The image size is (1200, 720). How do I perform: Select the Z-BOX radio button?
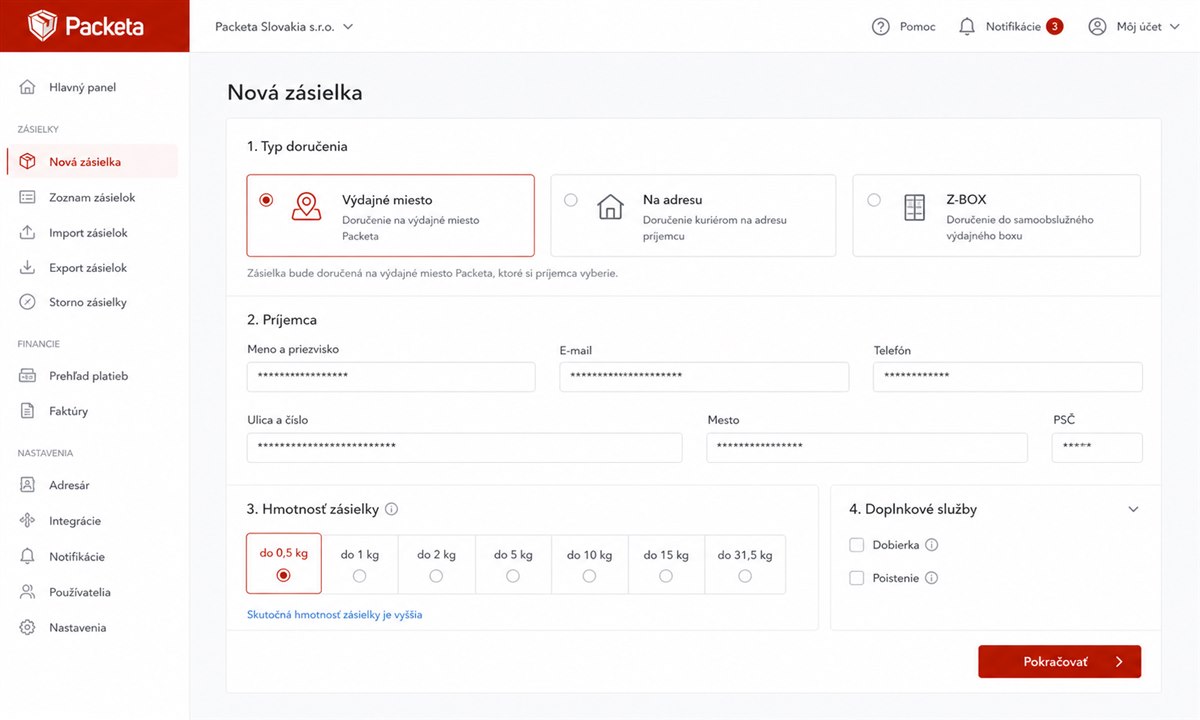pyautogui.click(x=874, y=200)
